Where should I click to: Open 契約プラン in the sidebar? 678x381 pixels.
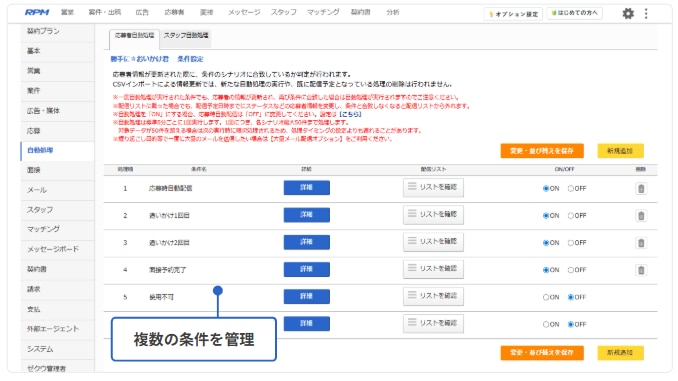[x=58, y=31]
